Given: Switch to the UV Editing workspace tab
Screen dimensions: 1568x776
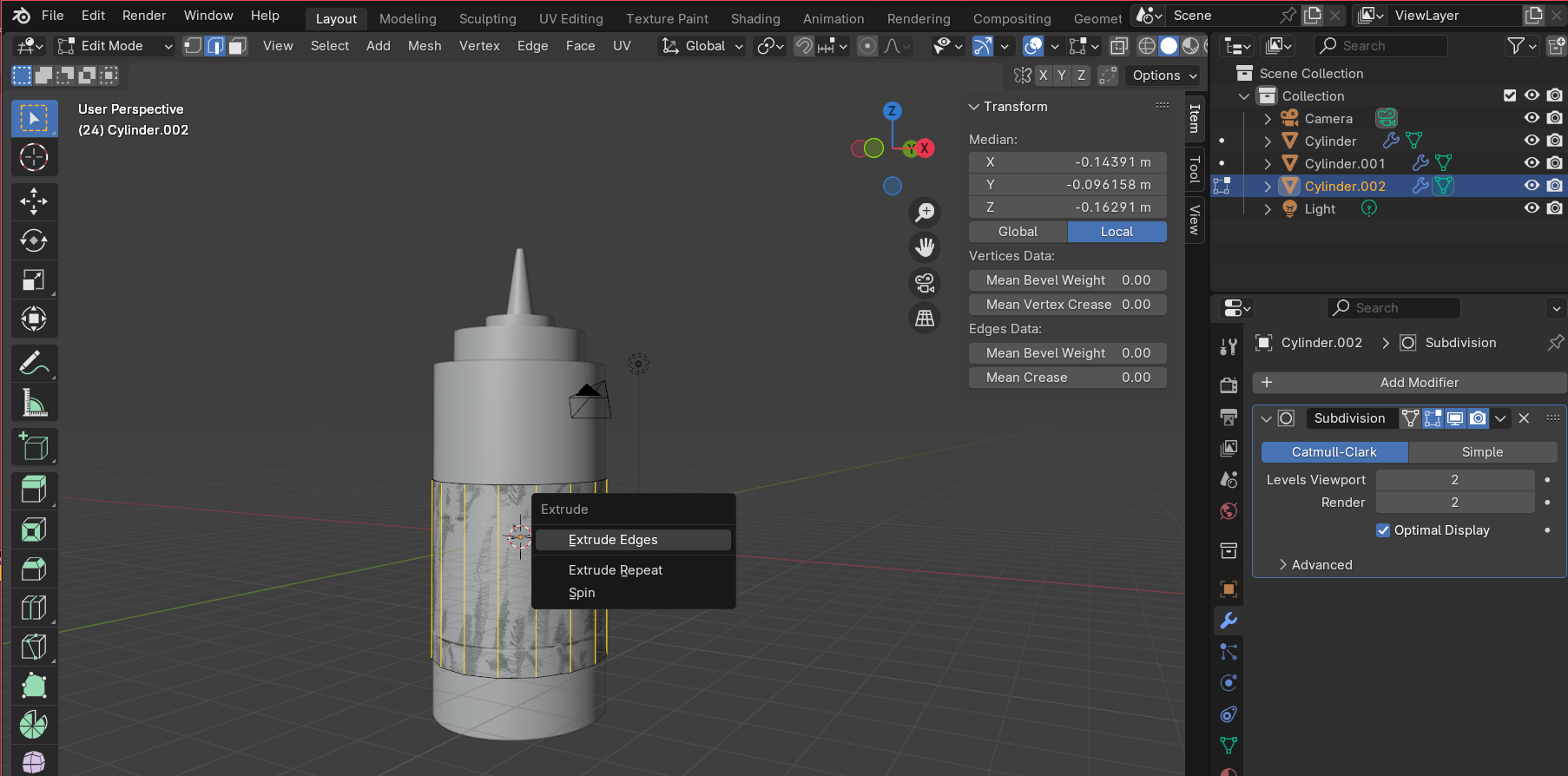Looking at the screenshot, I should 570,18.
